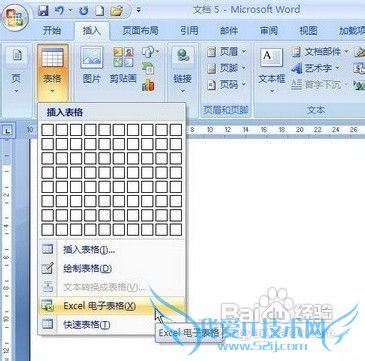Click tab stop selector L at ruler corner
365x361 pixels.
point(7,131)
